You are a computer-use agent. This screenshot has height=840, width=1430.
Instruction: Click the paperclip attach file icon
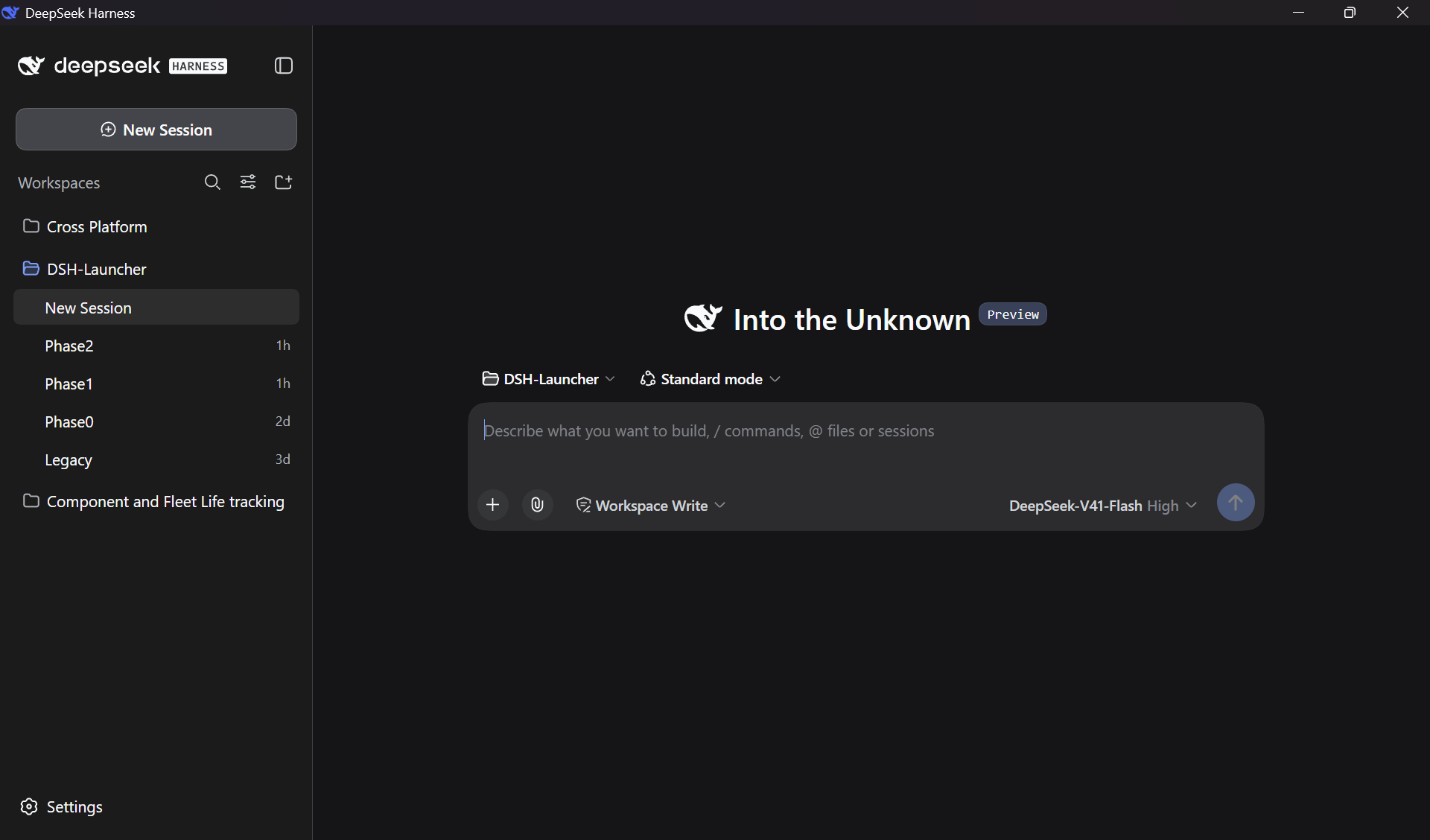pos(537,505)
